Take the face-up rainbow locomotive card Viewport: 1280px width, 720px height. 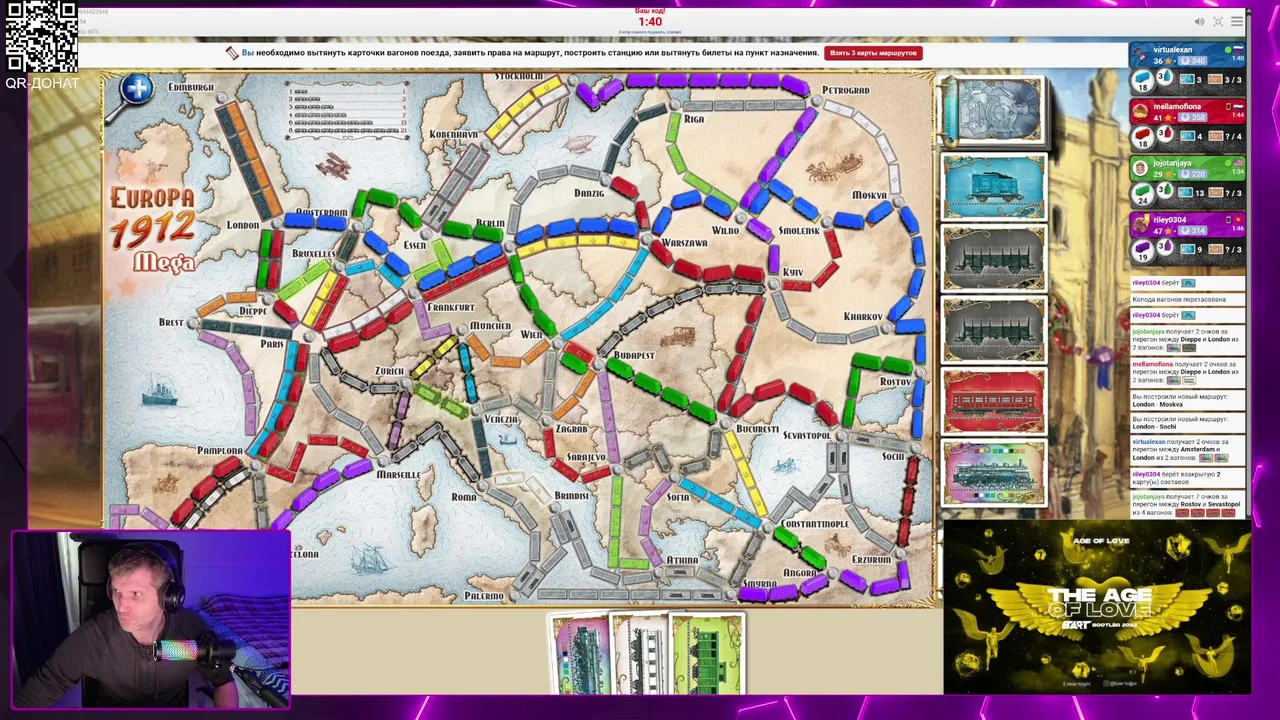pyautogui.click(x=993, y=474)
